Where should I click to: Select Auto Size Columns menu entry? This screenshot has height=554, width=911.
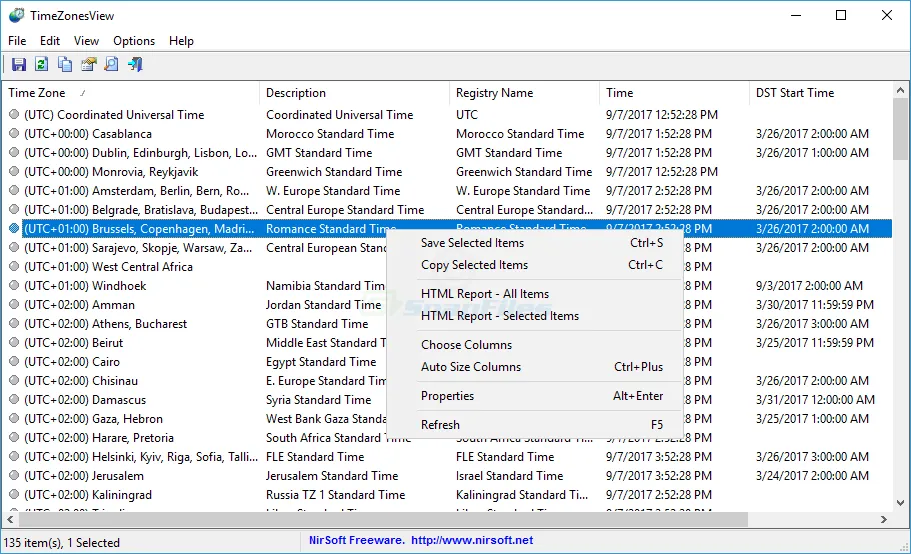click(535, 367)
